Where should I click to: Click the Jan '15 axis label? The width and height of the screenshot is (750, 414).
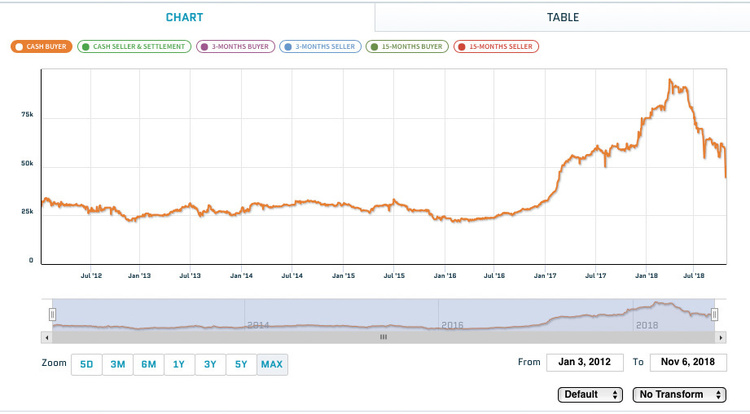coord(343,275)
